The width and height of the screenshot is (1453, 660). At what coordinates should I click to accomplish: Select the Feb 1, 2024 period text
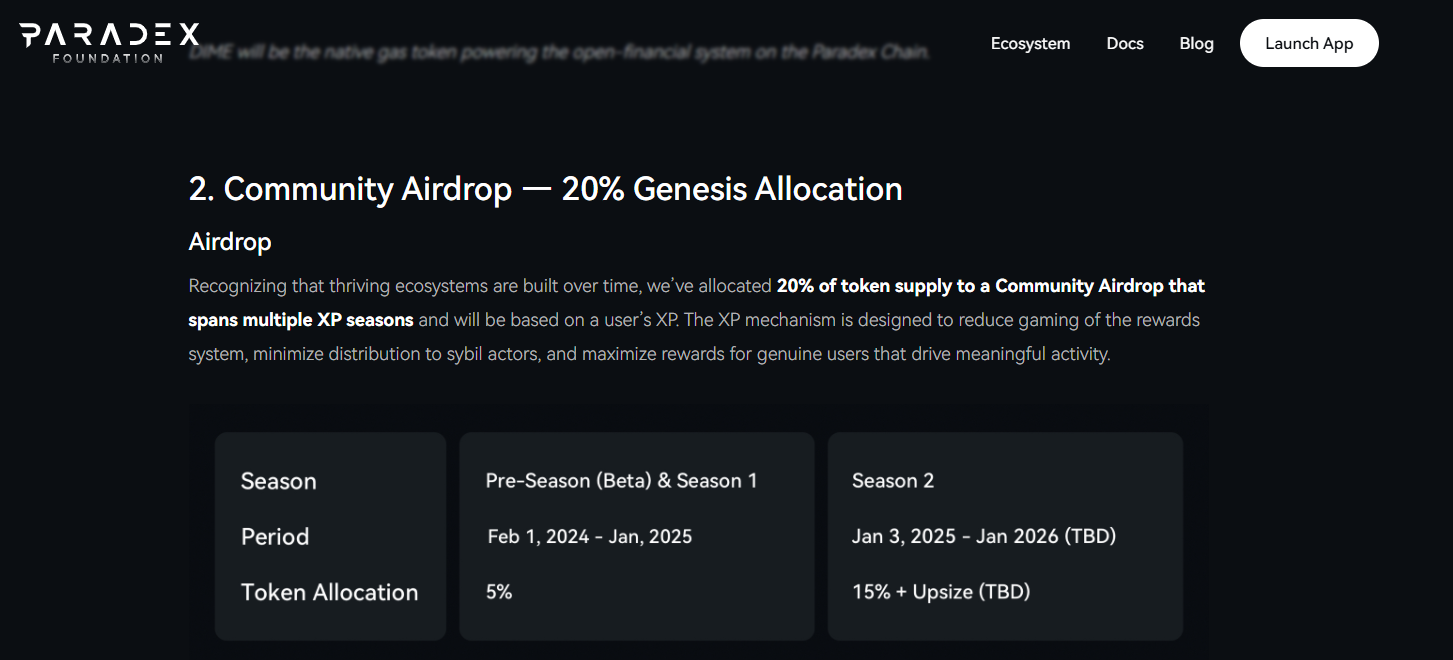pyautogui.click(x=590, y=536)
